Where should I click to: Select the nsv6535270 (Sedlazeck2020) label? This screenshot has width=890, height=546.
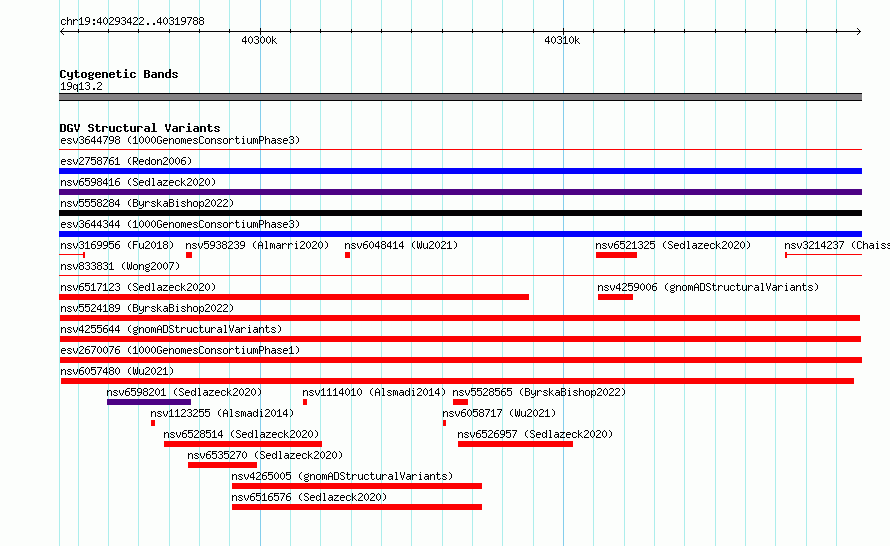coord(265,455)
